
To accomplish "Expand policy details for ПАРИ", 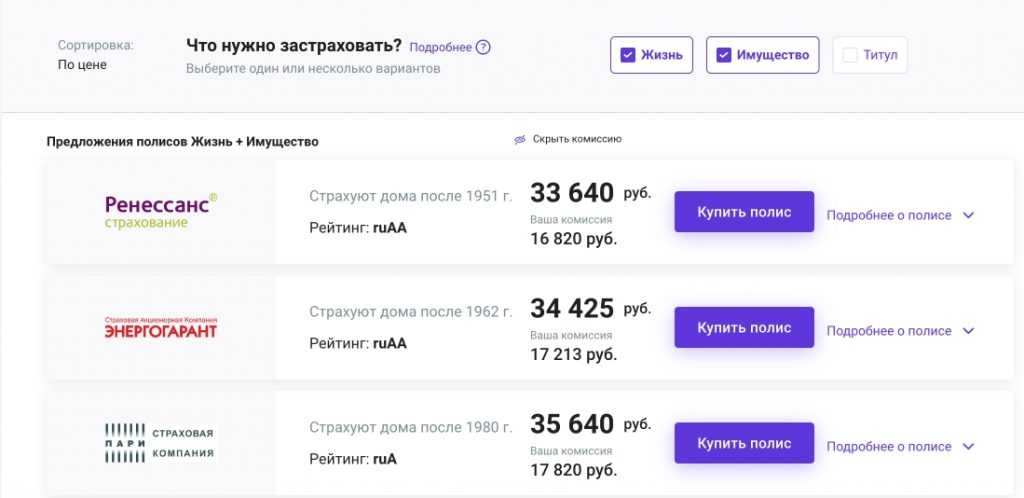I will point(888,446).
